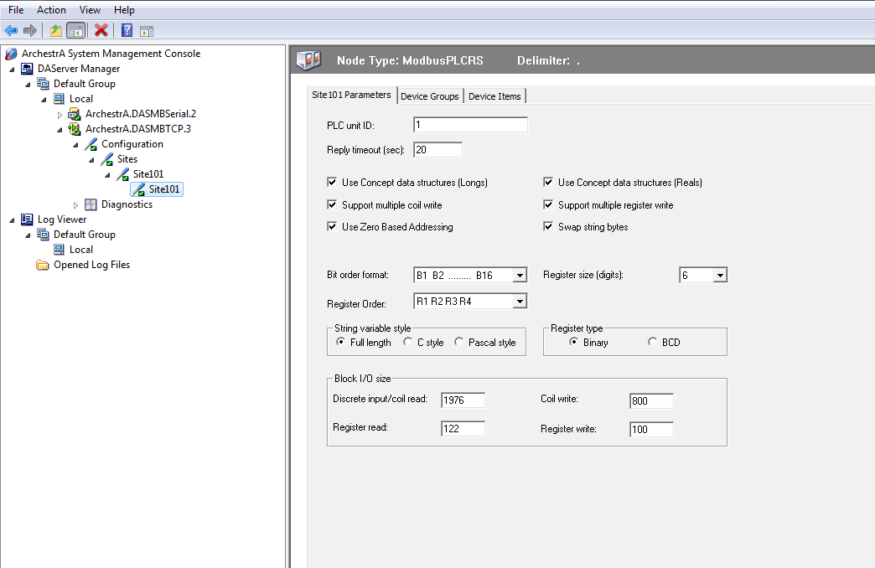Select the Site101 Parameters tab
Image resolution: width=875 pixels, height=568 pixels.
point(352,95)
